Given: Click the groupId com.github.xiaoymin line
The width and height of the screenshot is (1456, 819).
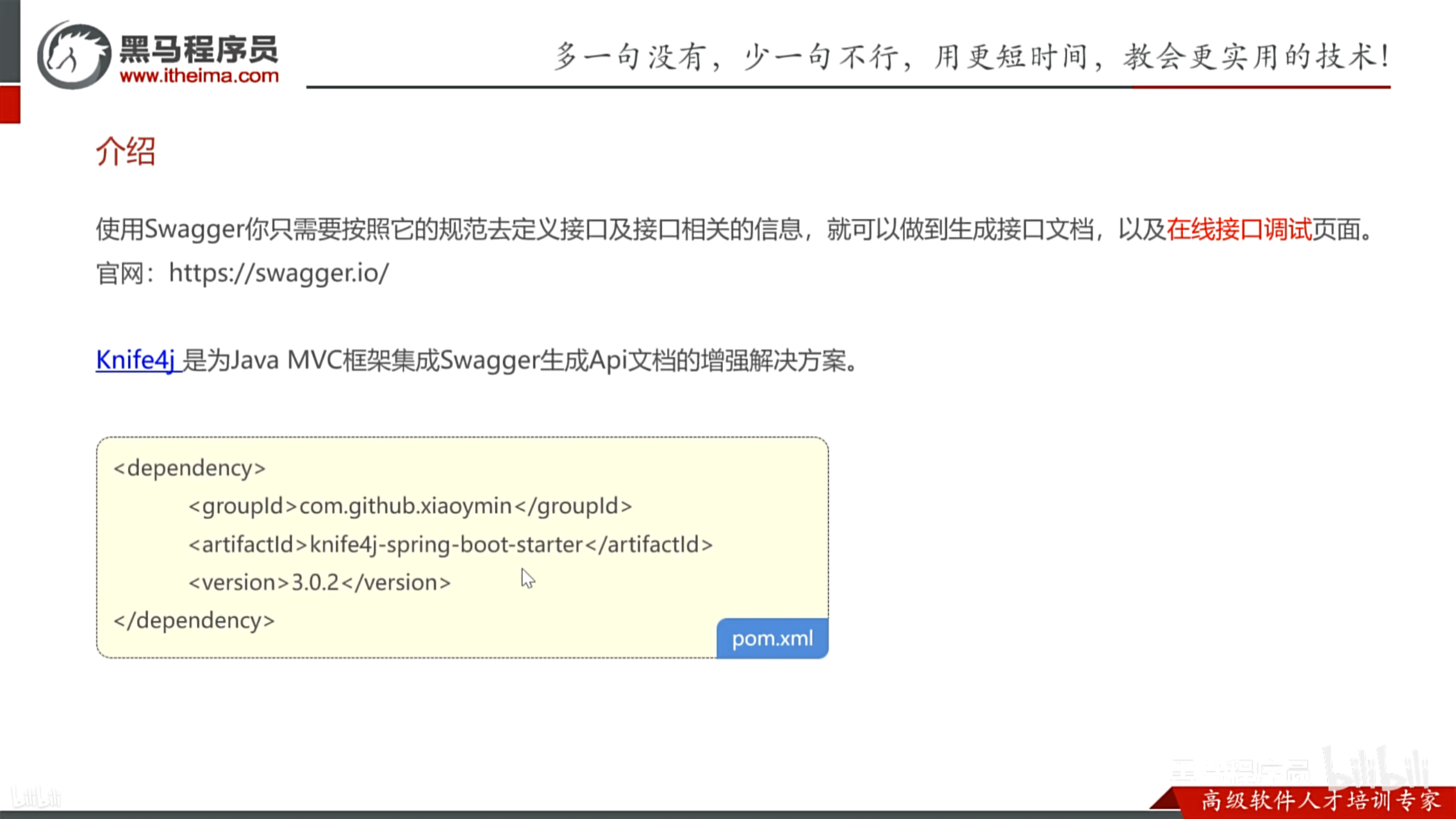Looking at the screenshot, I should pyautogui.click(x=410, y=506).
